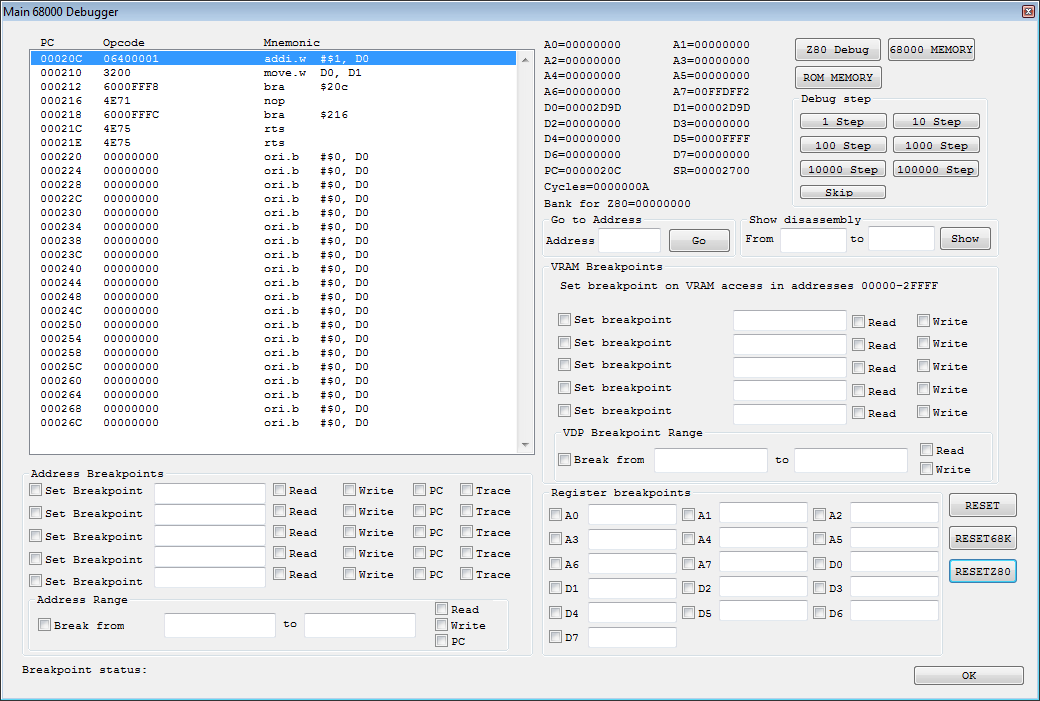Close the Main 68000 Debugger window
Image resolution: width=1040 pixels, height=701 pixels.
click(1027, 11)
